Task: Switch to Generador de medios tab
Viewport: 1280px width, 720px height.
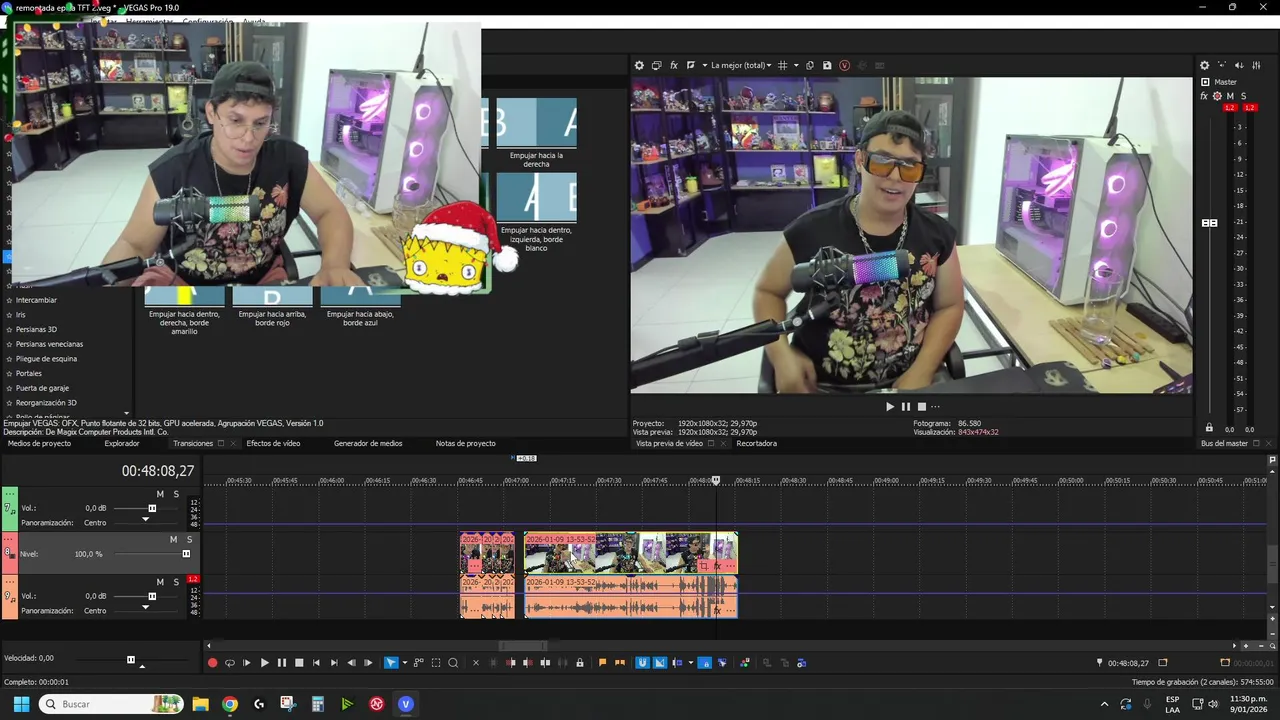Action: point(368,443)
